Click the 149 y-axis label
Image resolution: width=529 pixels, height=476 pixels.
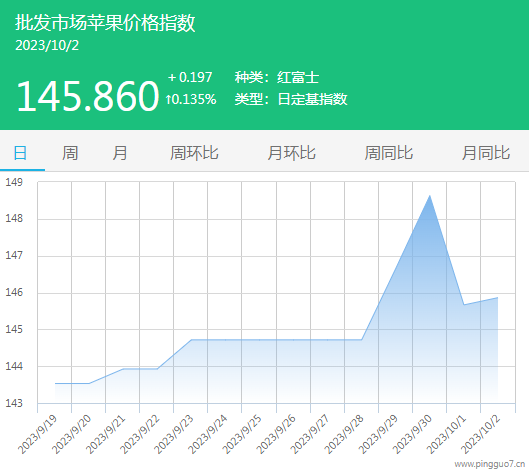[14, 182]
